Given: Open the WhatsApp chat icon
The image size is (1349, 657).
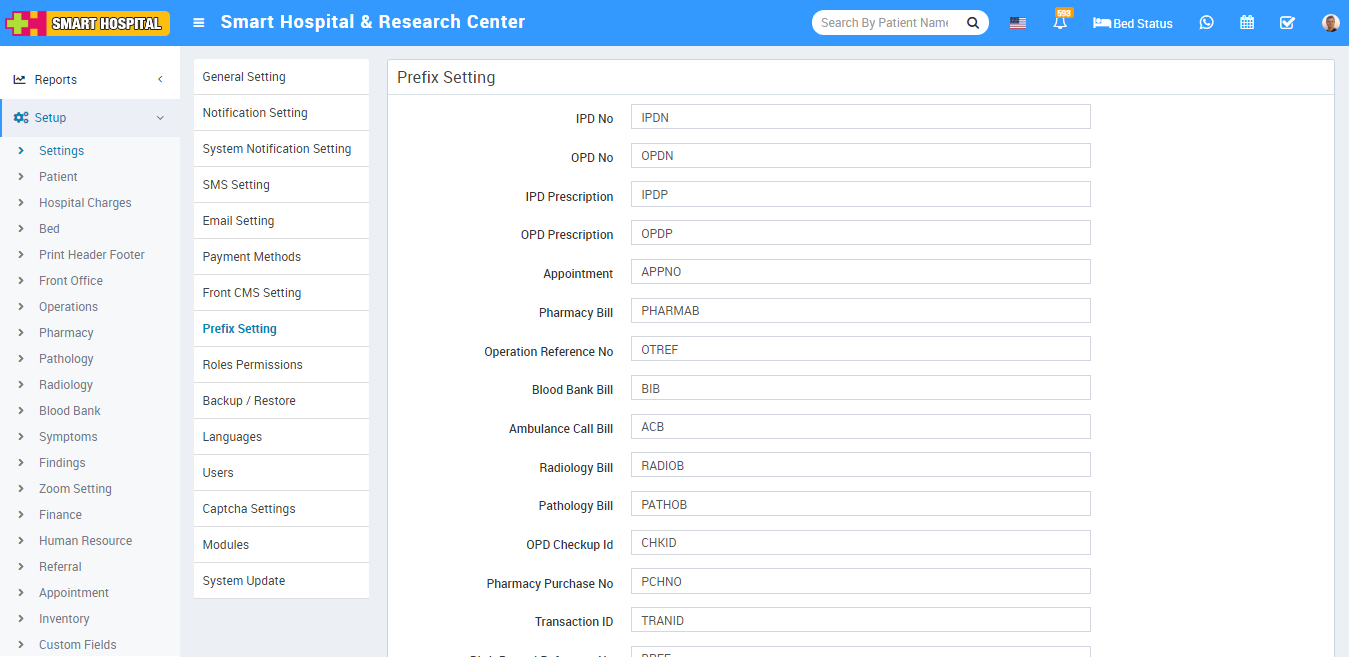Looking at the screenshot, I should pyautogui.click(x=1206, y=23).
